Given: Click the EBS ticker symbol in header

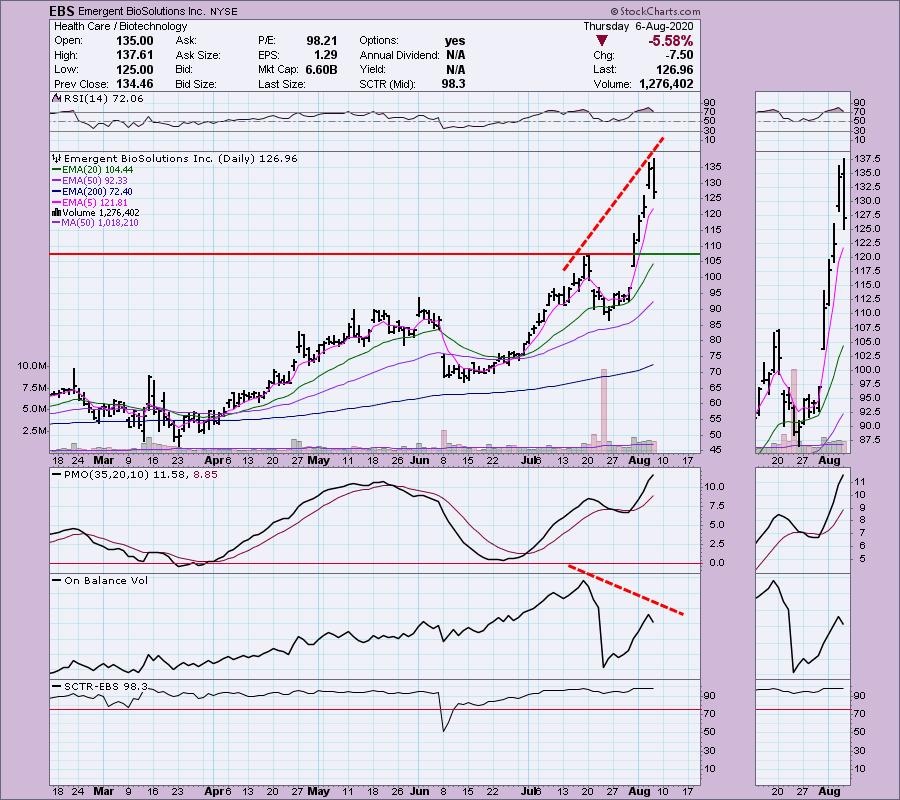Looking at the screenshot, I should point(61,11).
